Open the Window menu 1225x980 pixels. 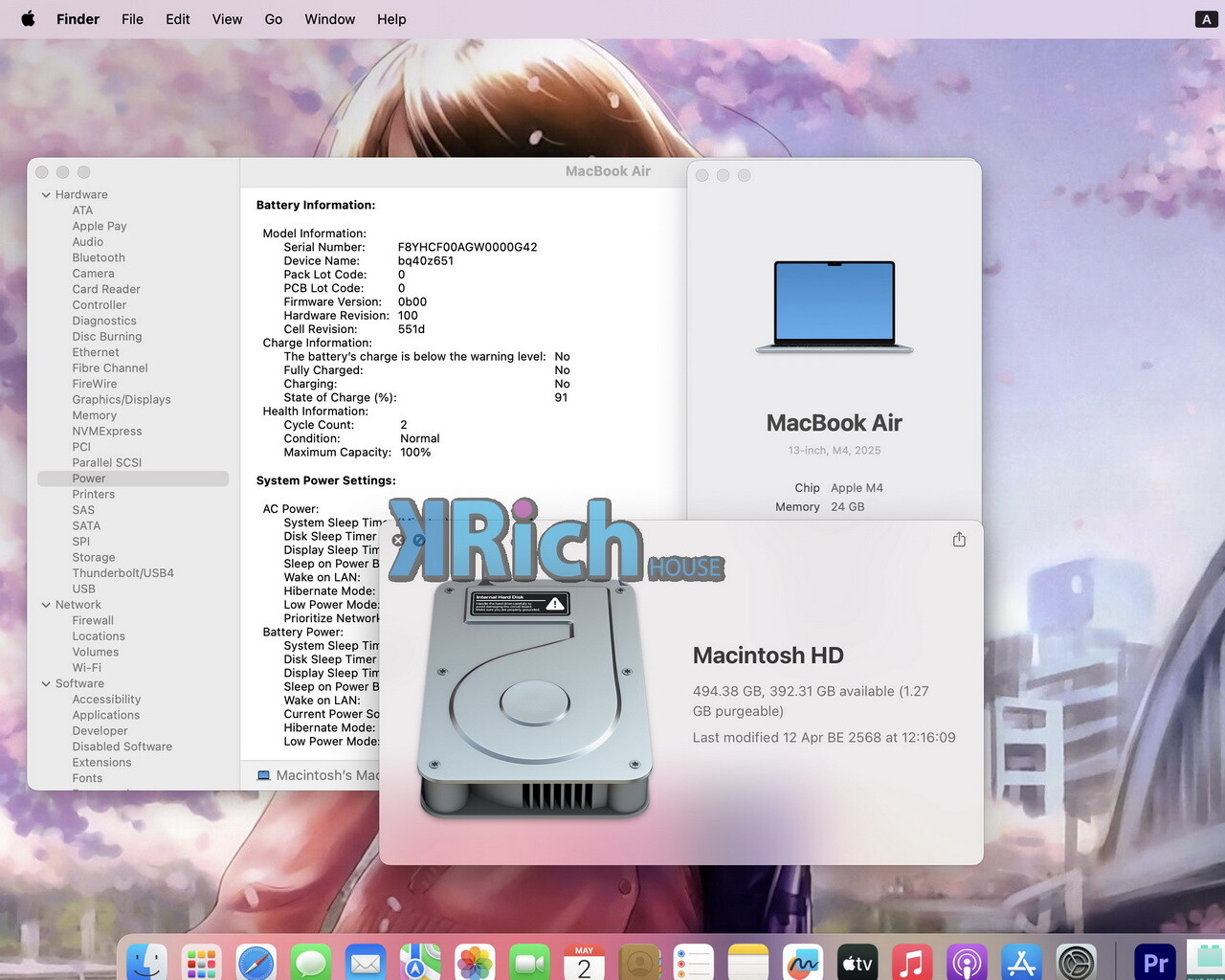(330, 19)
